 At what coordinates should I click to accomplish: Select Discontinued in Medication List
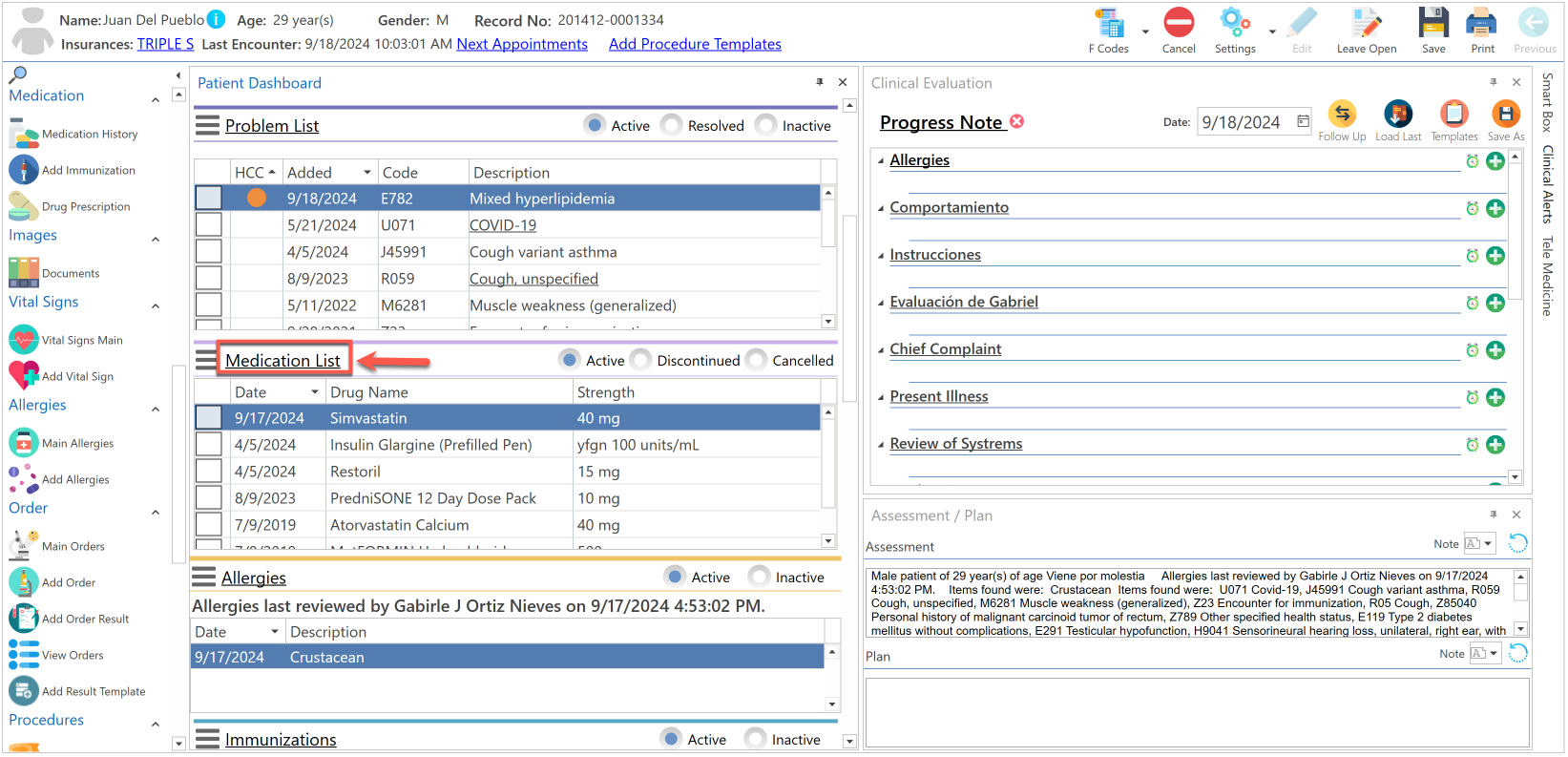point(641,360)
